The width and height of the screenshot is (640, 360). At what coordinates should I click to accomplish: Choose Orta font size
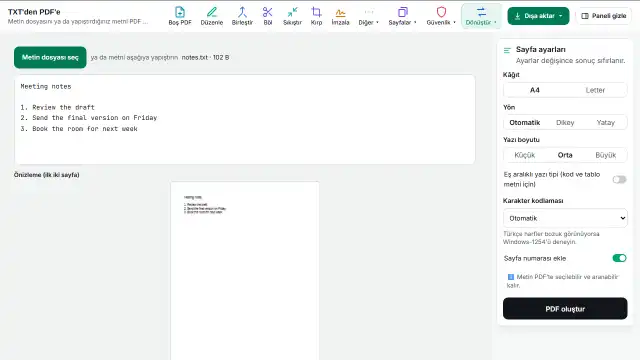565,155
